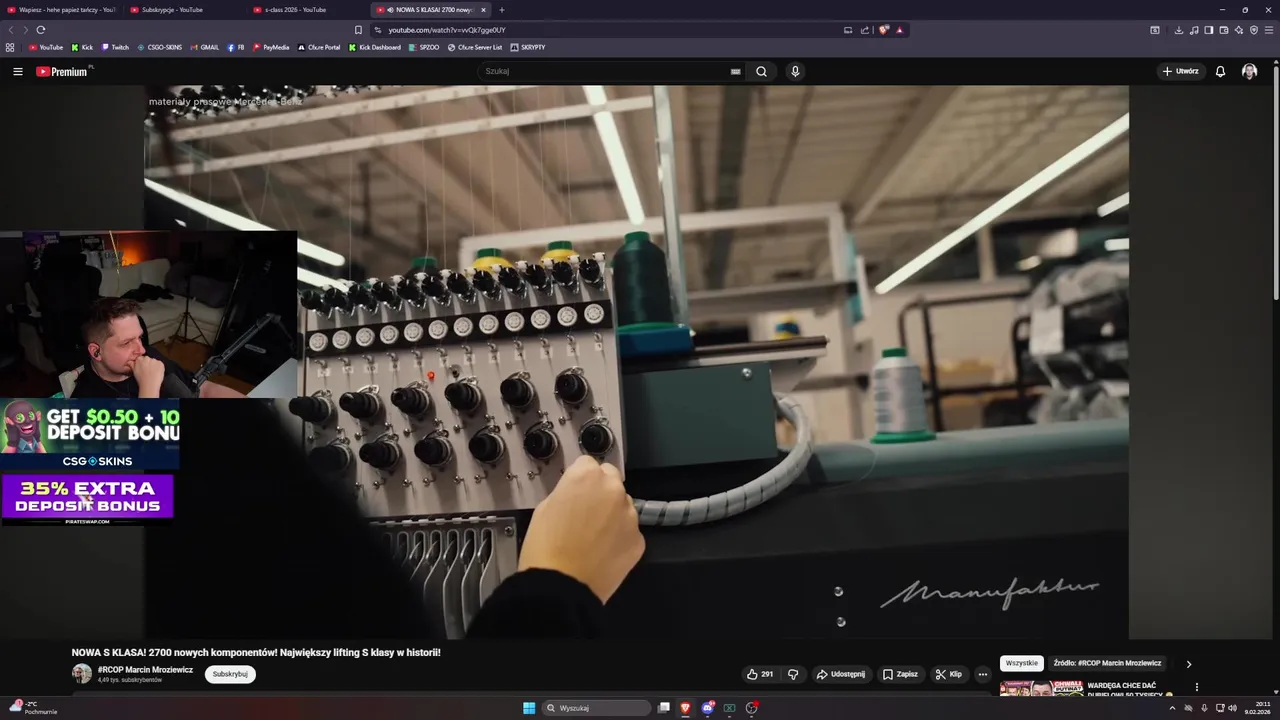The width and height of the screenshot is (1280, 720).
Task: Click the video player area
Action: [636, 362]
